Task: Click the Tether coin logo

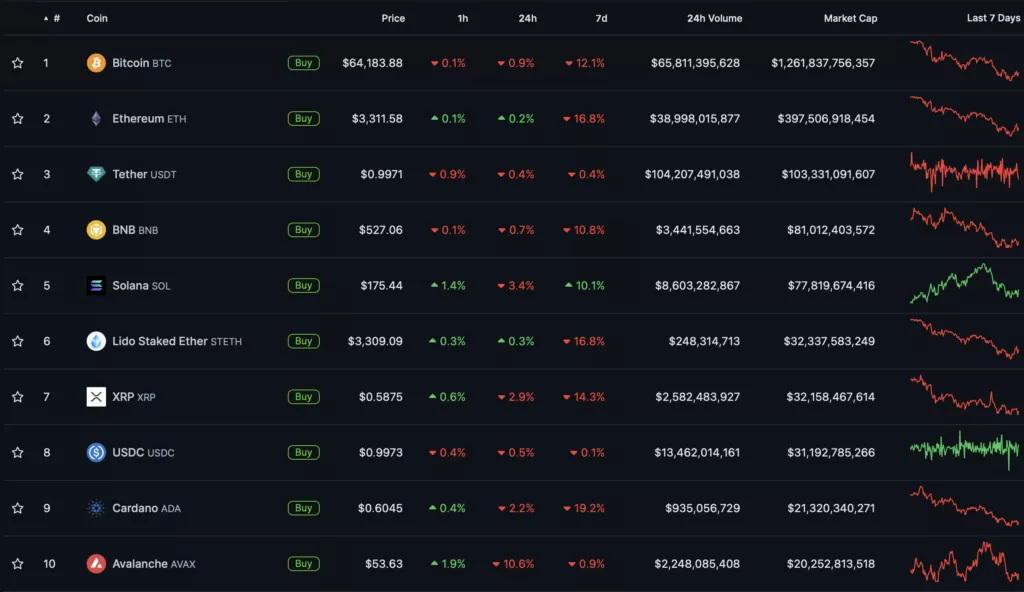Action: point(96,174)
